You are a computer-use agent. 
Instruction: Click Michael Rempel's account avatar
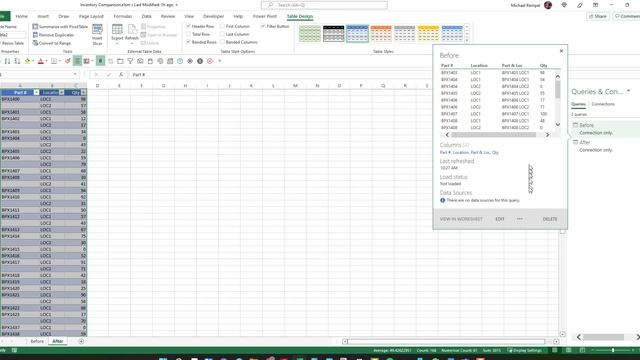point(548,5)
